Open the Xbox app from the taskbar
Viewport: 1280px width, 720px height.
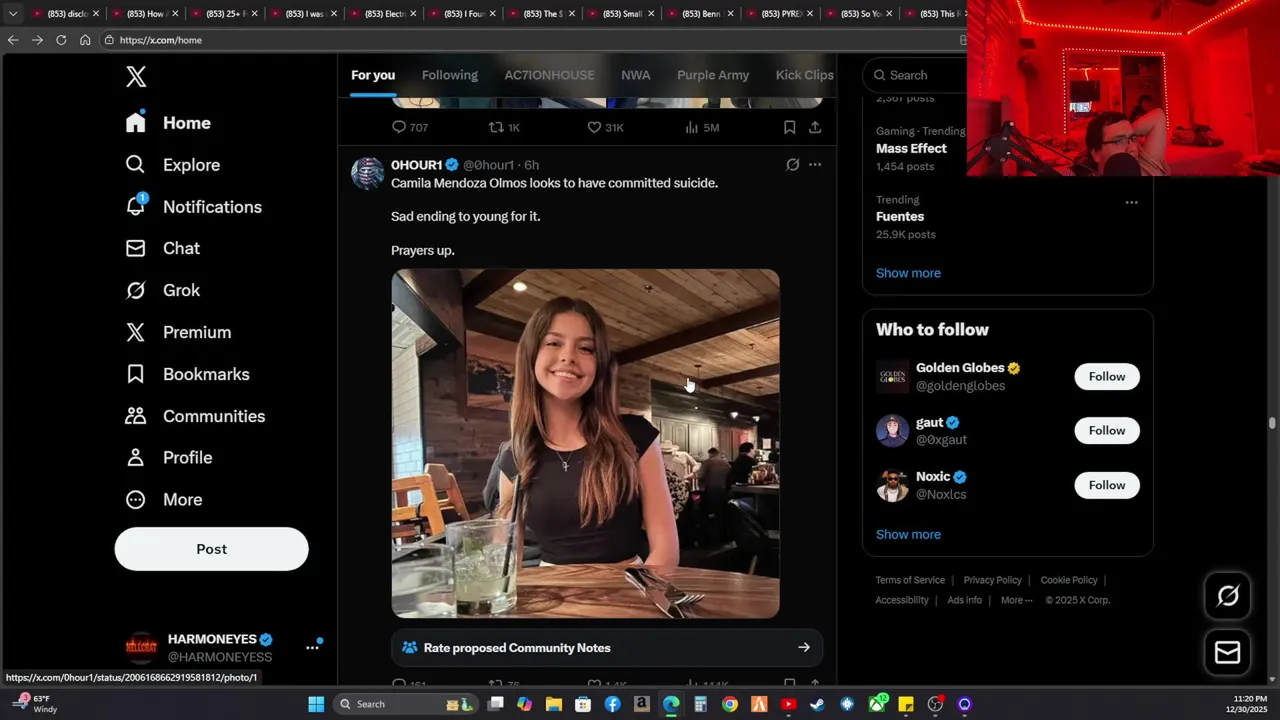coord(876,704)
